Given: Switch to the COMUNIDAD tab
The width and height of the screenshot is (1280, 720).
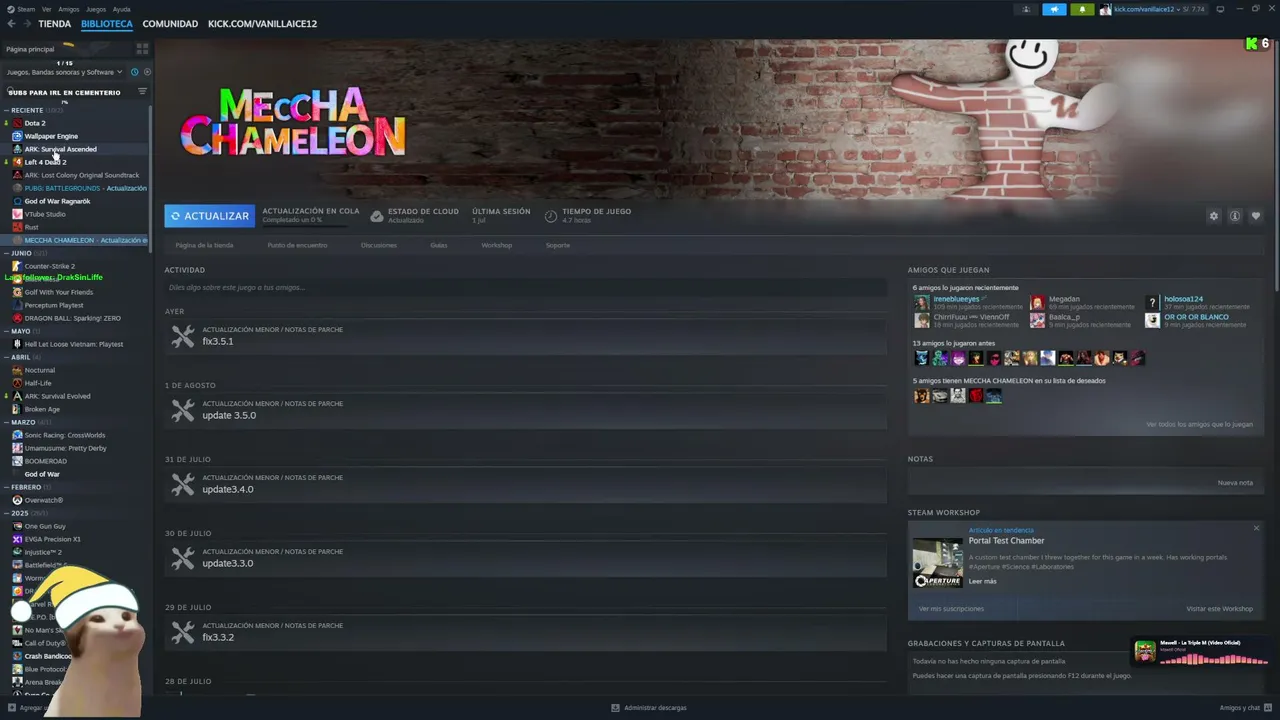Looking at the screenshot, I should point(170,24).
